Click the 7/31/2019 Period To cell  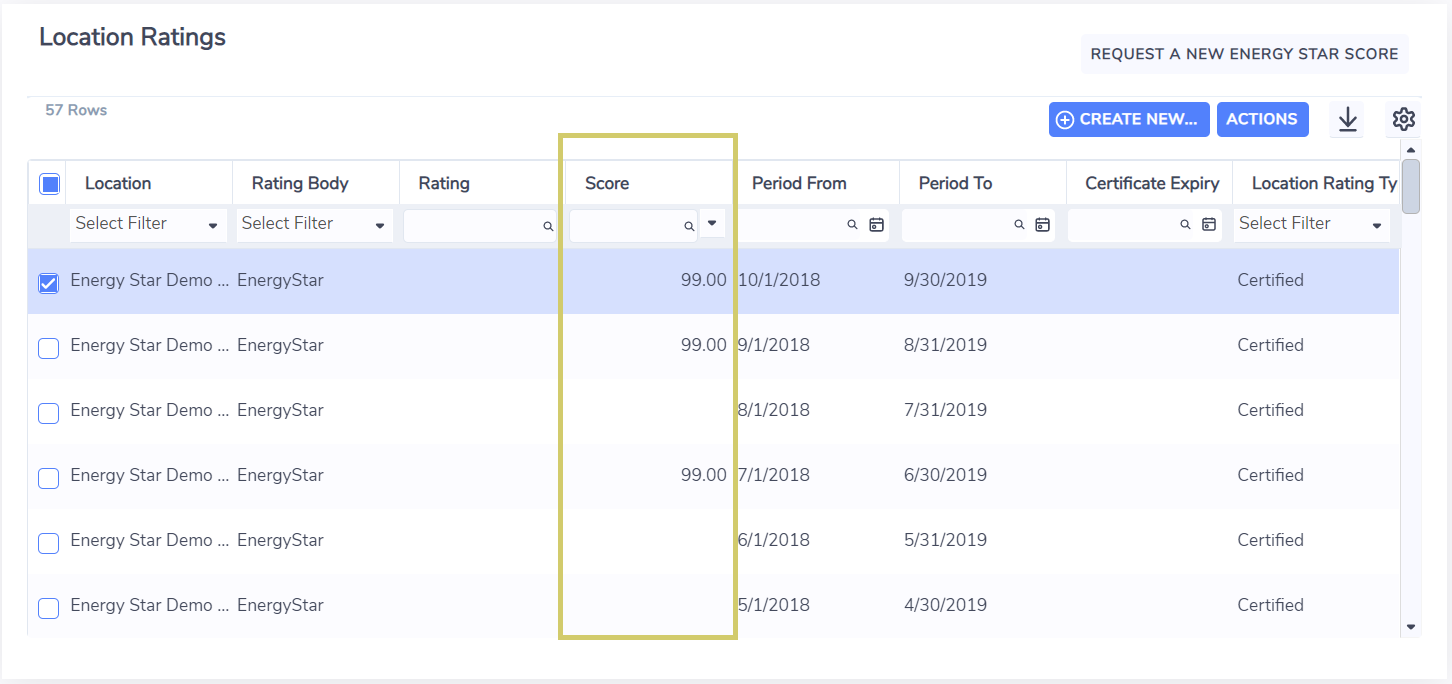945,410
